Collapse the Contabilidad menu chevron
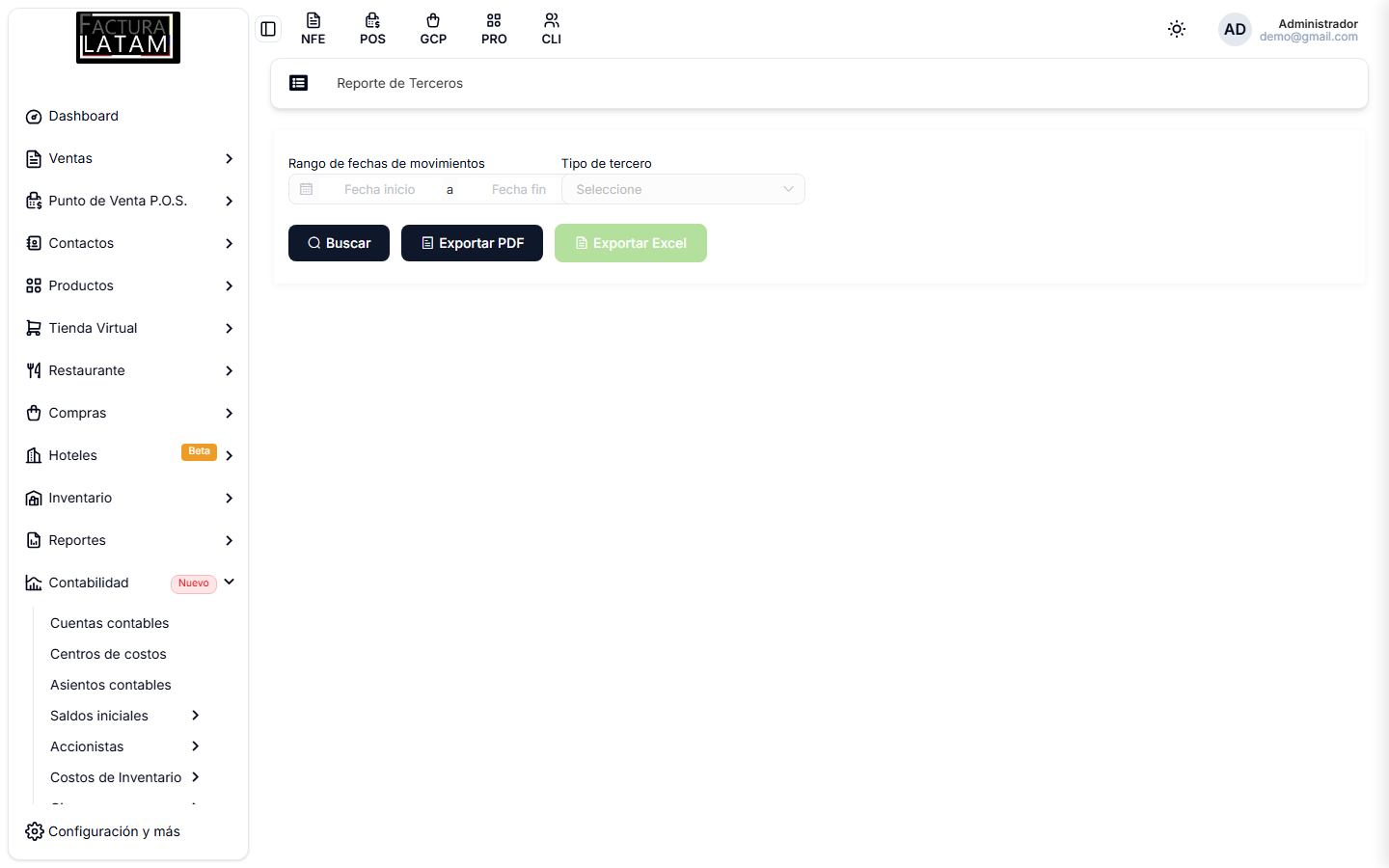This screenshot has width=1389, height=868. [x=230, y=583]
